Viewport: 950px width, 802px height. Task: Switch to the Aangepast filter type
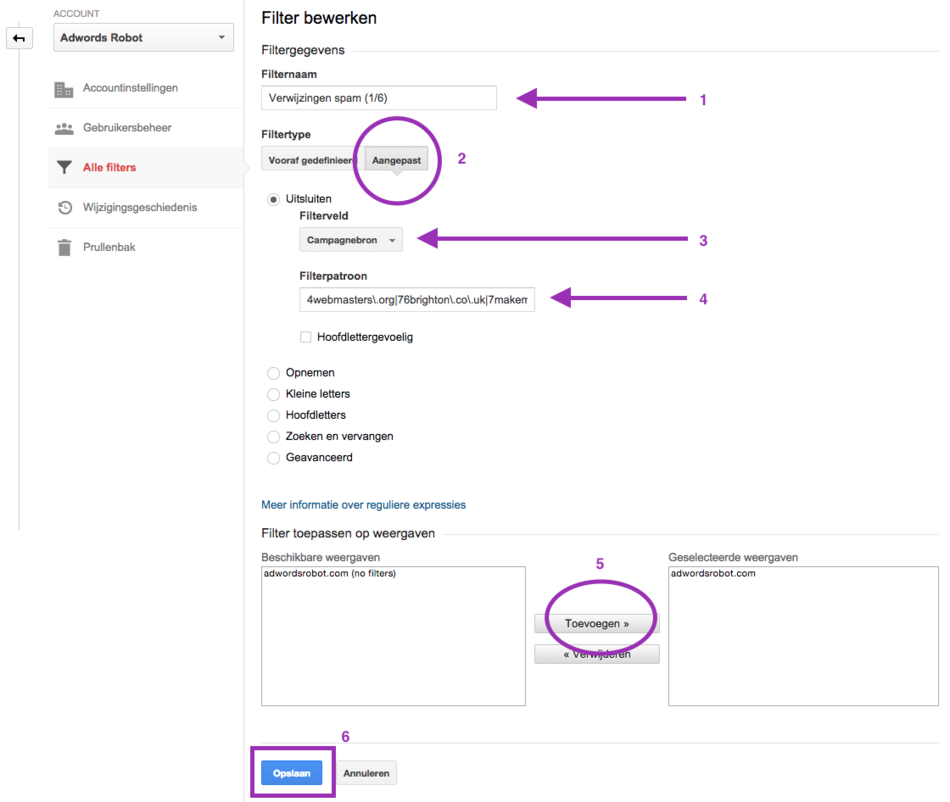tap(397, 160)
